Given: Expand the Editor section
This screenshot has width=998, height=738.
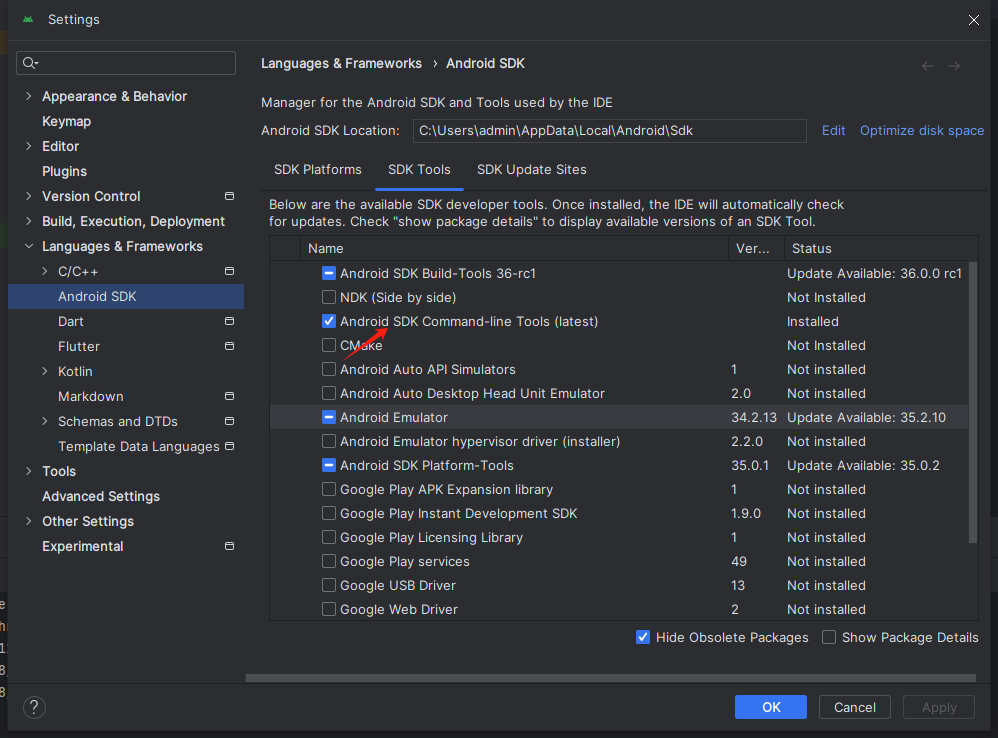Looking at the screenshot, I should coord(28,146).
